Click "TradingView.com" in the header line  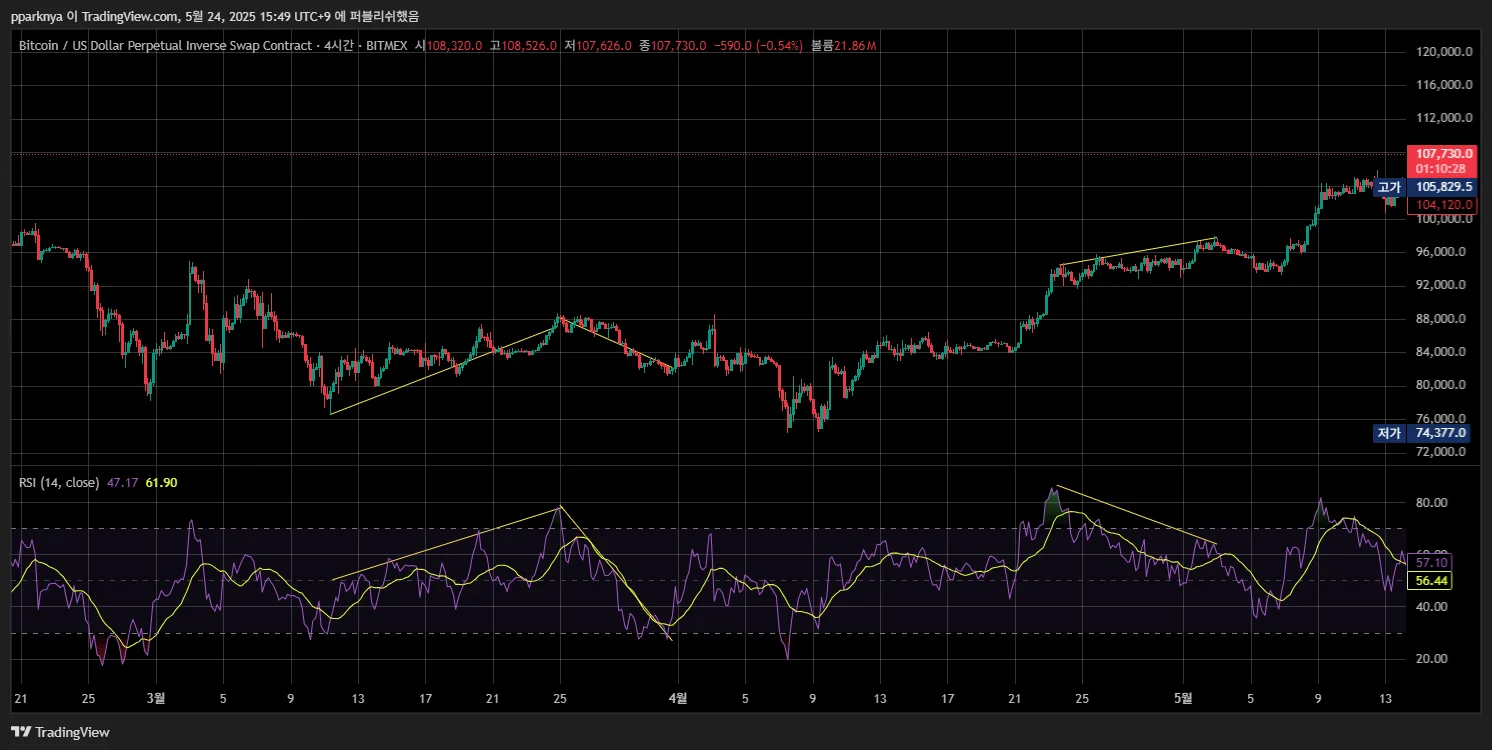point(130,16)
